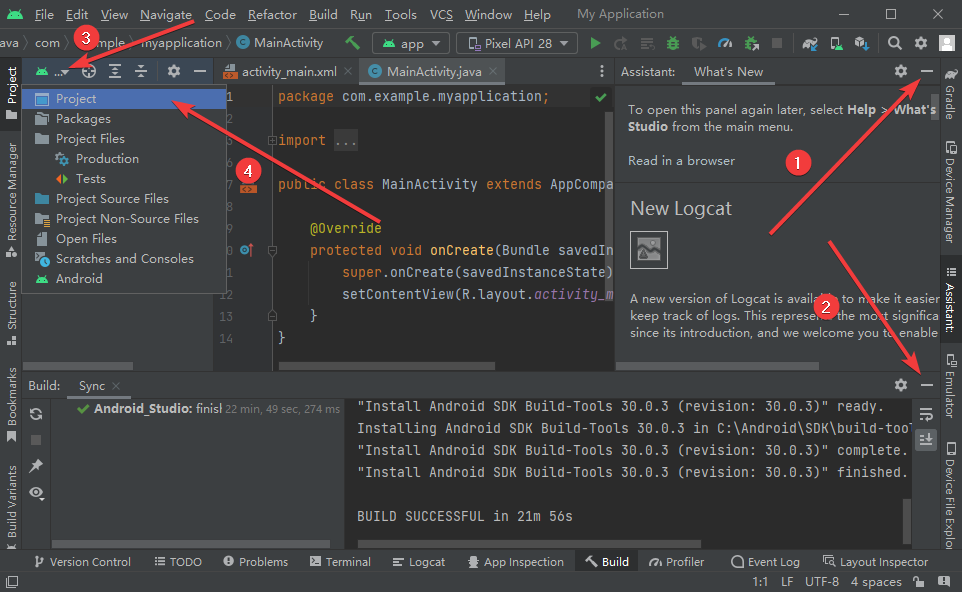The image size is (962, 592).
Task: Open the Build panel eye view options dropdown
Action: coord(36,493)
